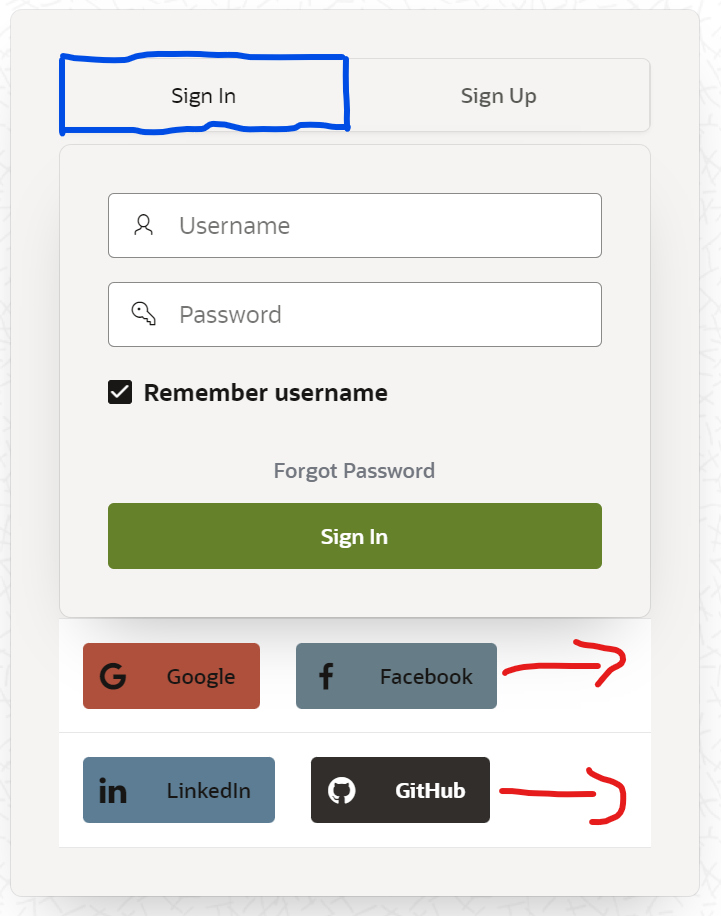Click the GitHub octocat icon
This screenshot has height=916, width=721.
click(343, 790)
